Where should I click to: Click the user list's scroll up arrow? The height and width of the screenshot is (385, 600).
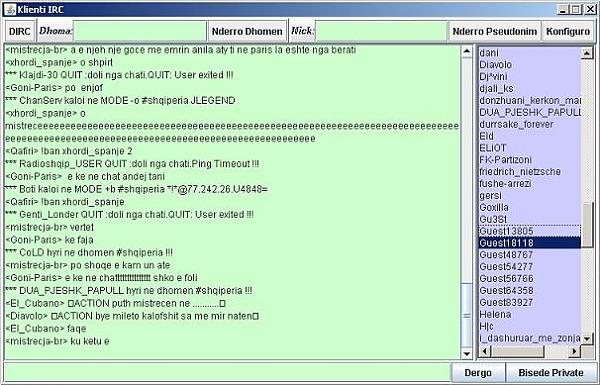coord(587,53)
